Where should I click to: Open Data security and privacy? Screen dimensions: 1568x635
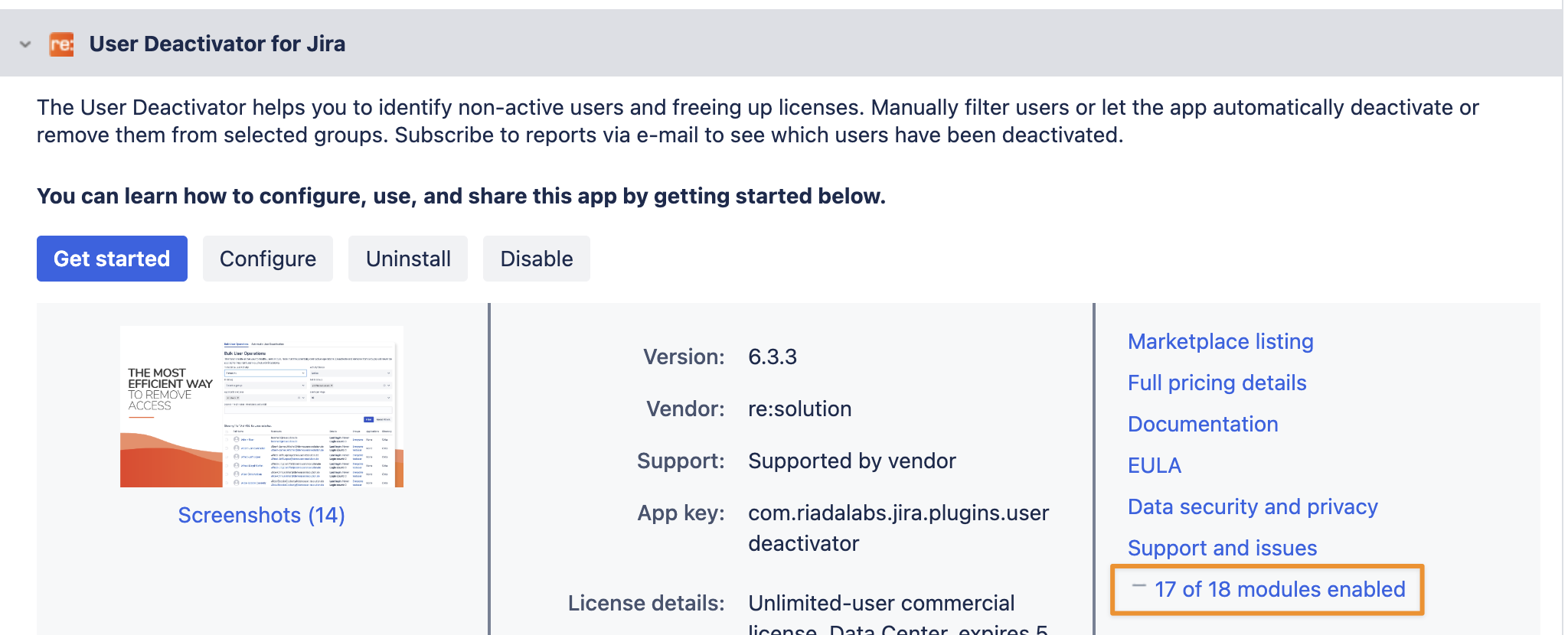tap(1253, 506)
